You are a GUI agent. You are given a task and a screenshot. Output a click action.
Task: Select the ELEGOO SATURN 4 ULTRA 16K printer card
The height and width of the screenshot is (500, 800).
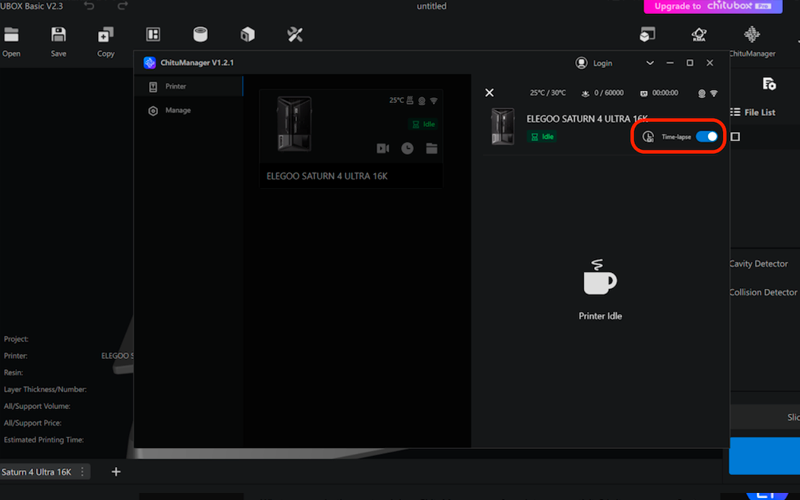tap(351, 139)
